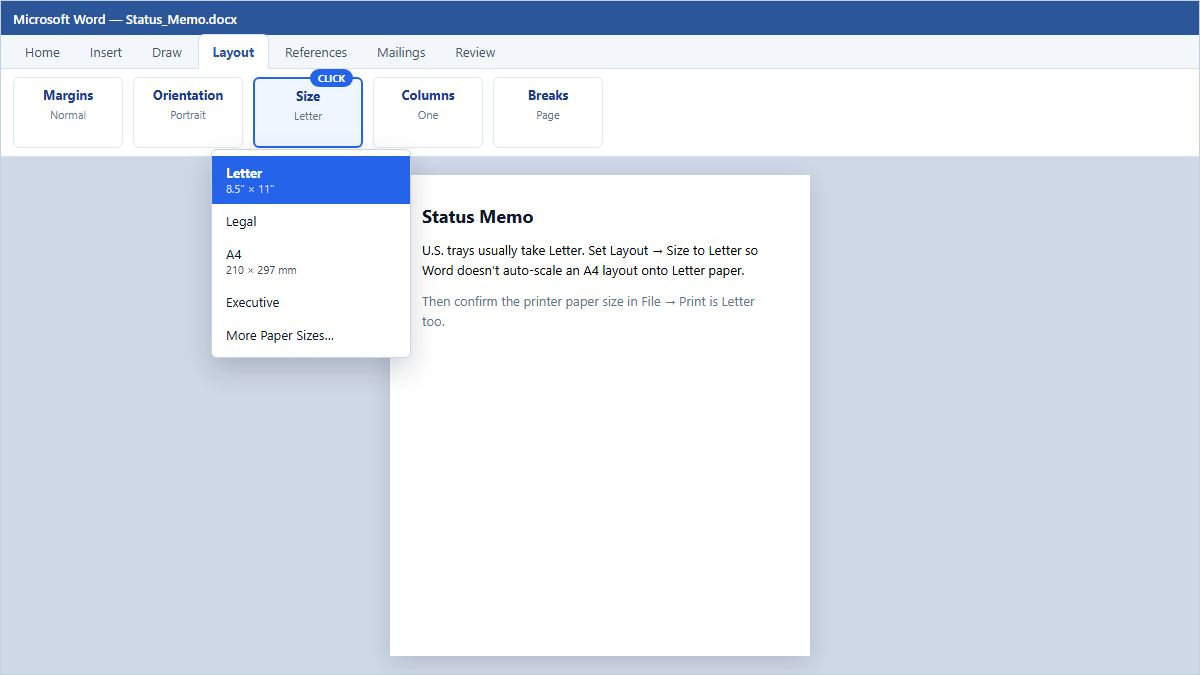Collapse the Size dropdown button
The width and height of the screenshot is (1200, 675).
[308, 112]
